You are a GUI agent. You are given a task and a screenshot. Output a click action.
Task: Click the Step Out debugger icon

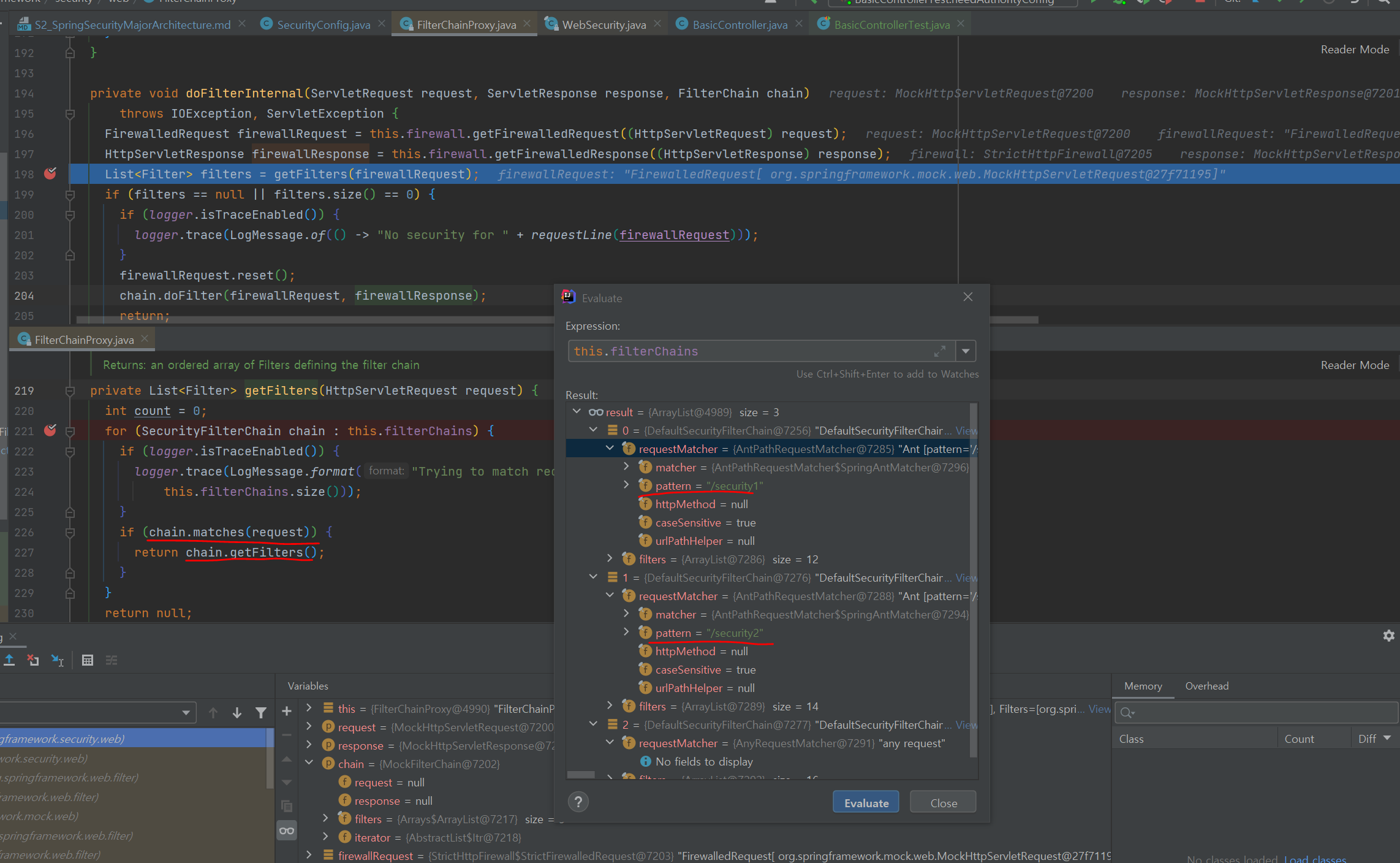tap(9, 660)
